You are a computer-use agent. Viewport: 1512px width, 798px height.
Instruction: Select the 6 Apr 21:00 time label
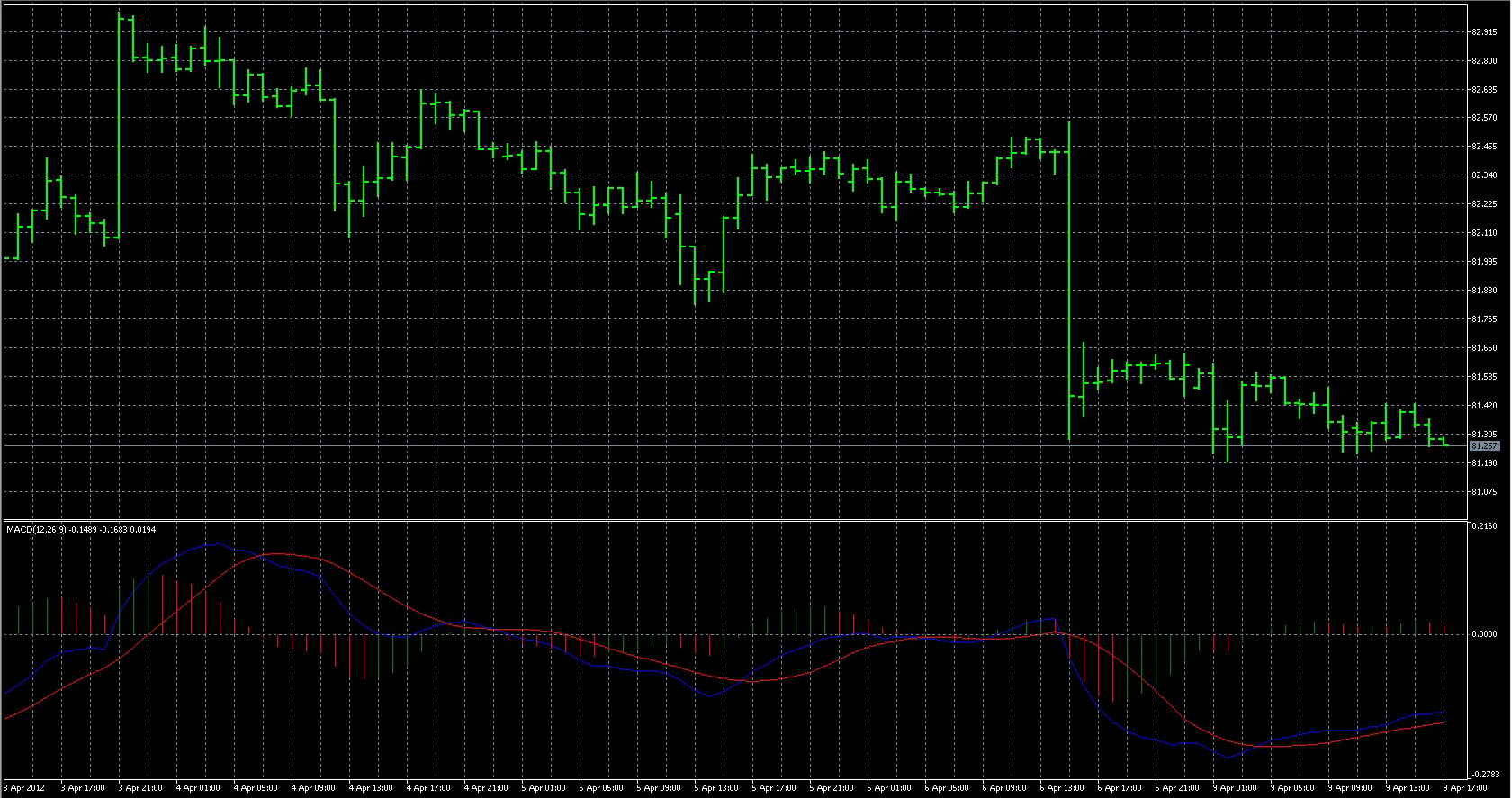1176,788
